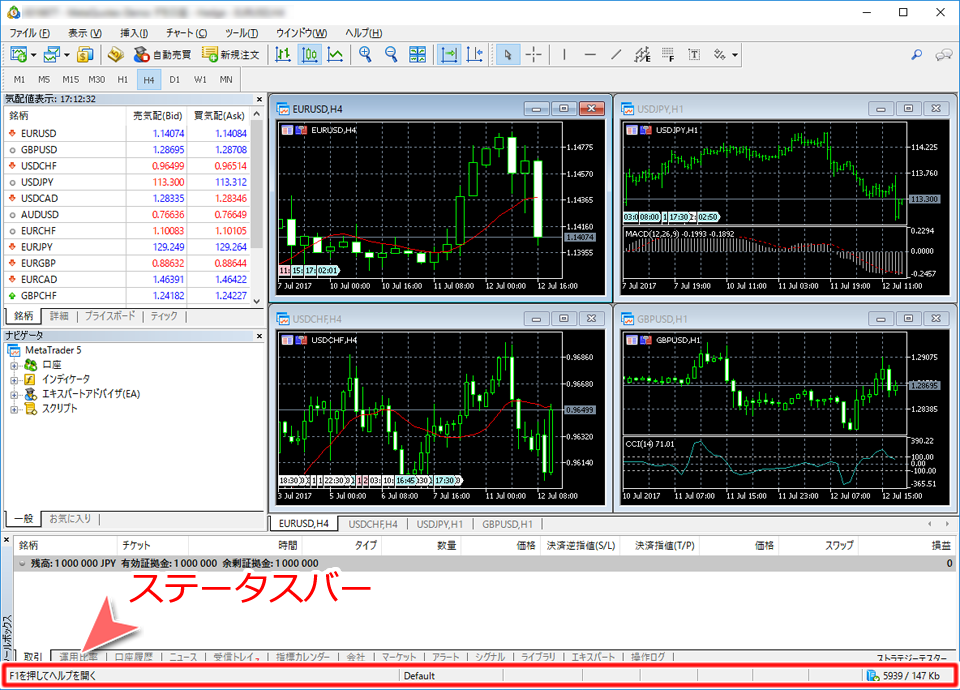Open the ツール menu

241,33
